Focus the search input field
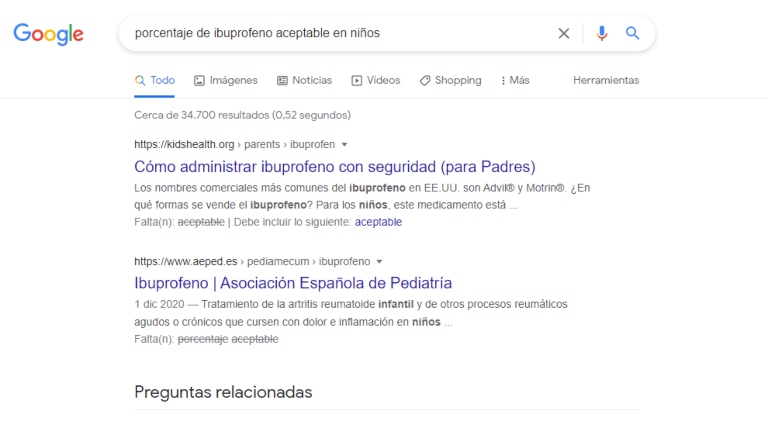The height and width of the screenshot is (421, 768). (338, 33)
